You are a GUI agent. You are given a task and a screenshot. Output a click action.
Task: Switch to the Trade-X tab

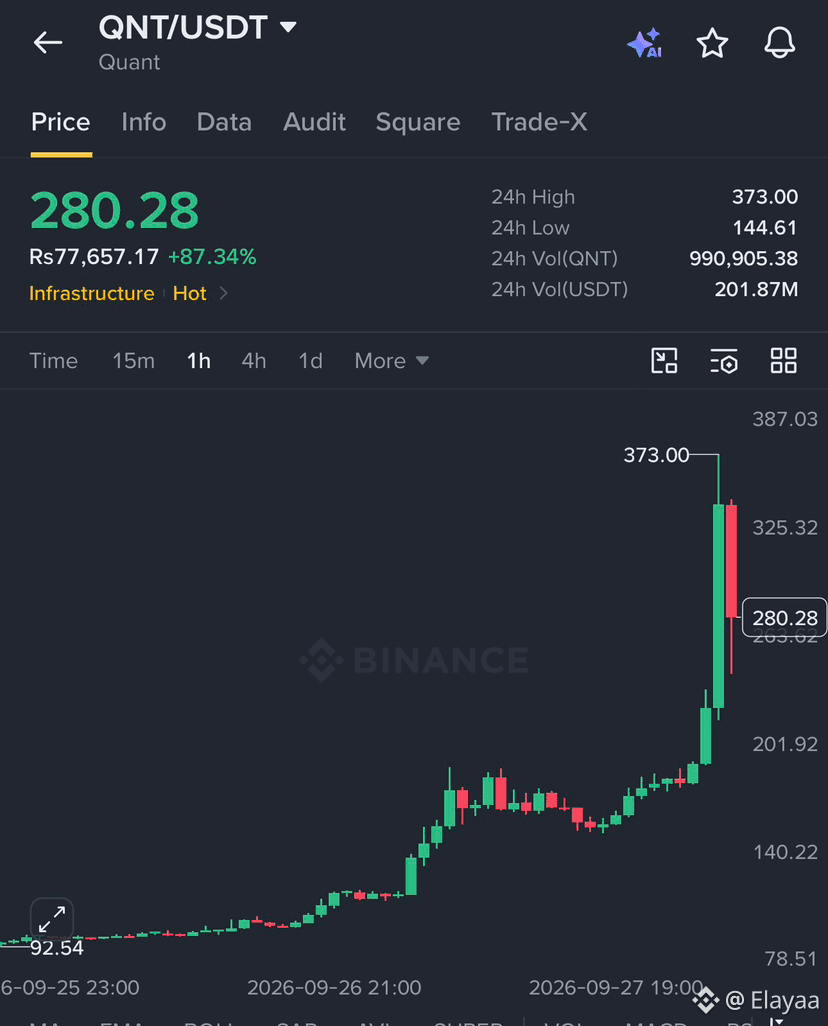tap(539, 122)
